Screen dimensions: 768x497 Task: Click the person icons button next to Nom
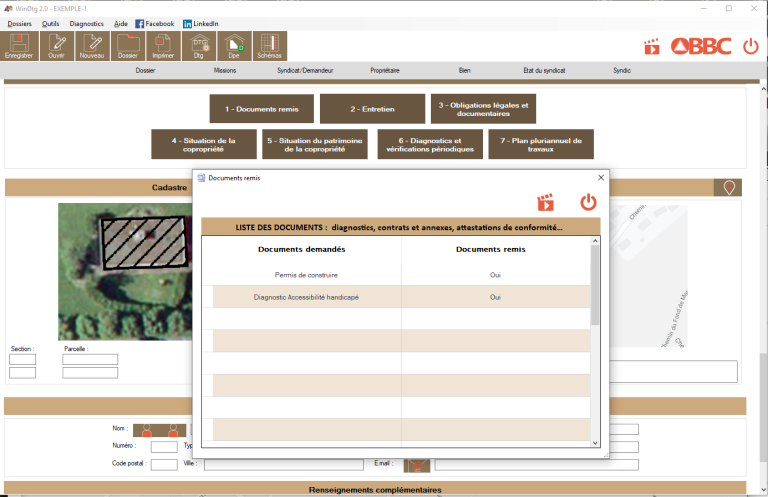pos(160,430)
